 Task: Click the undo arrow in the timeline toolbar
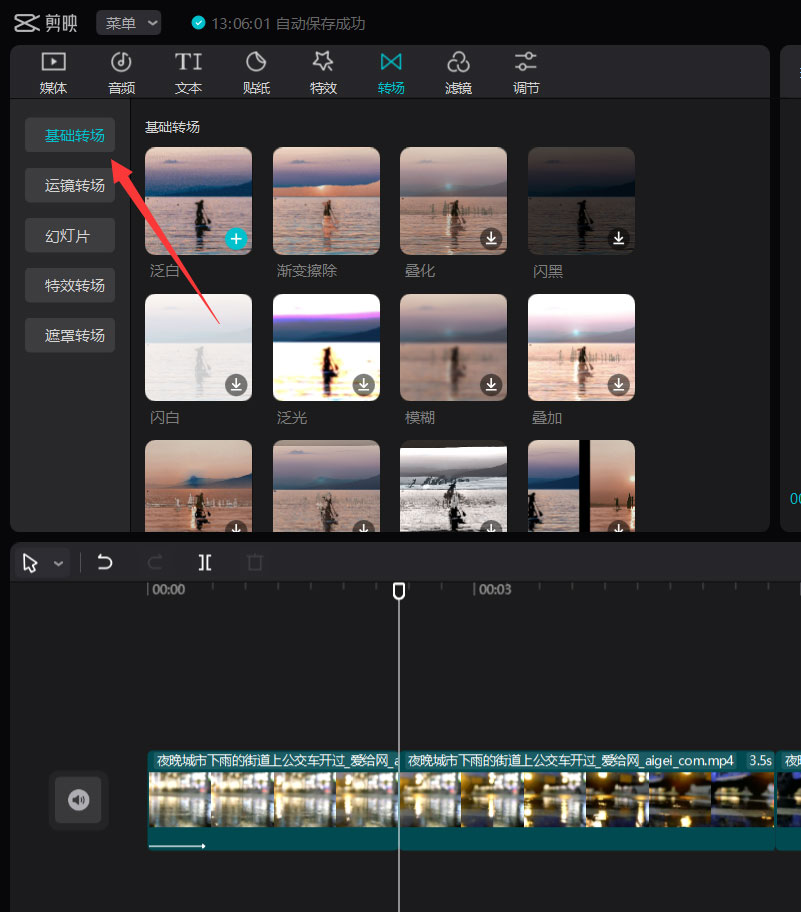(104, 562)
